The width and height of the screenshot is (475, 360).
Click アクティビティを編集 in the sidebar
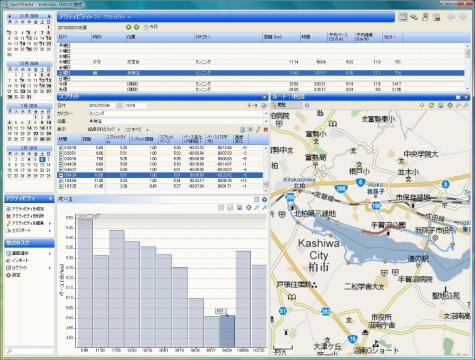pyautogui.click(x=26, y=223)
